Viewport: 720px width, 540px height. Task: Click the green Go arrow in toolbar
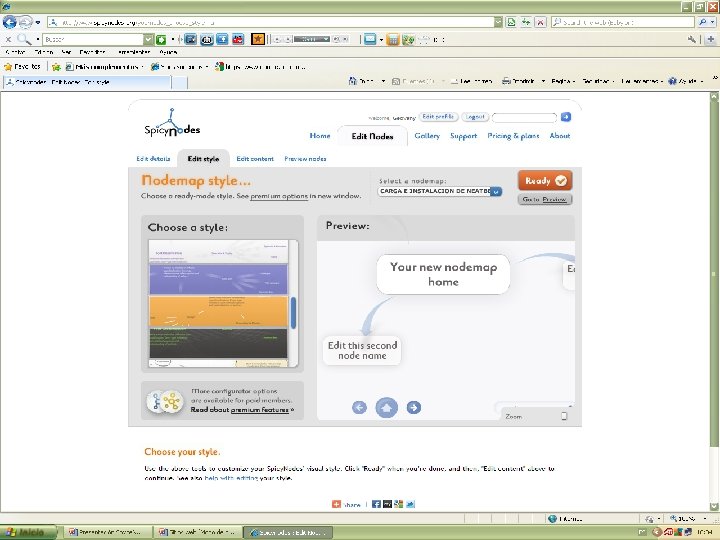tap(161, 40)
